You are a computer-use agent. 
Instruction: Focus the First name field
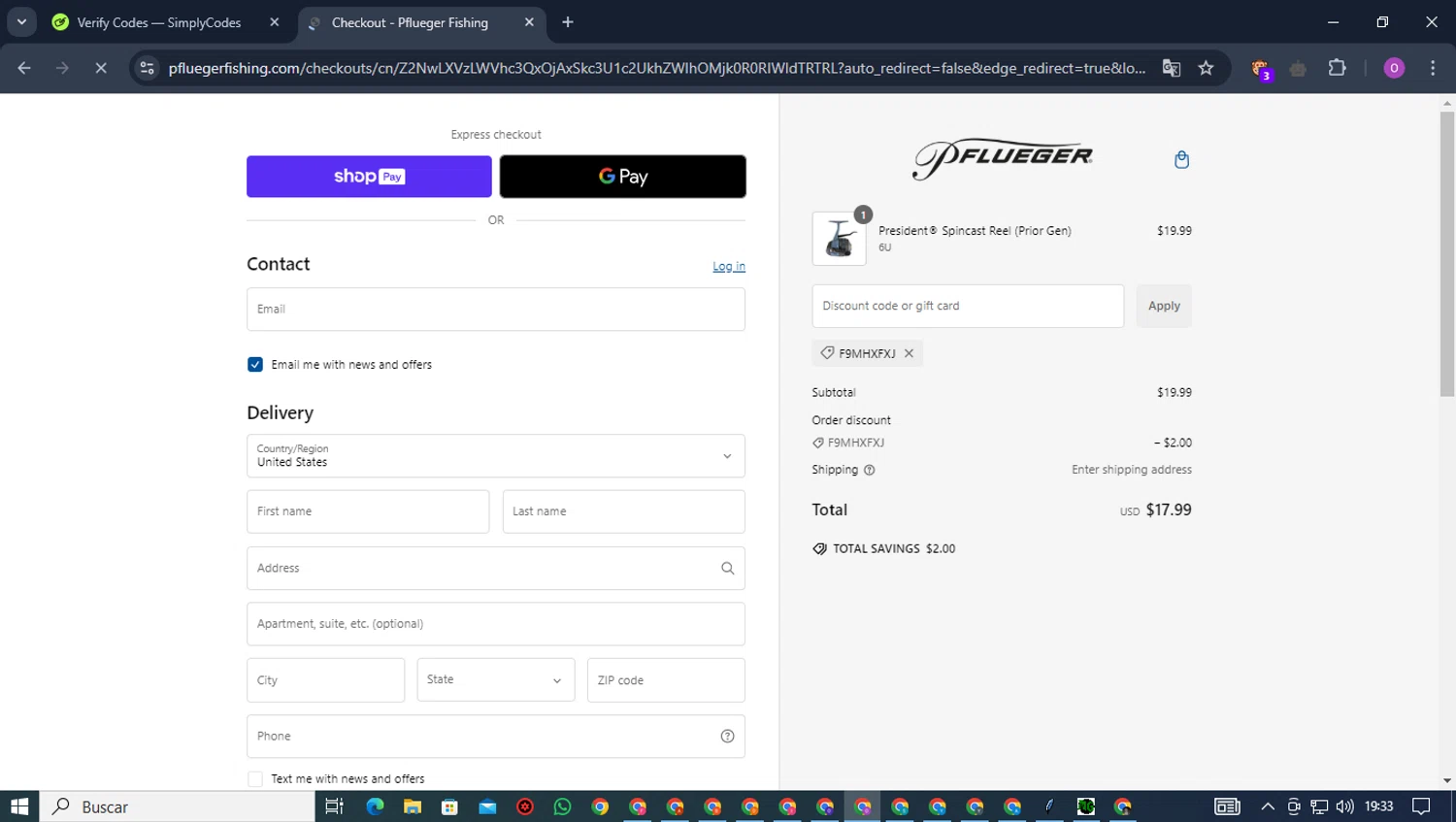(368, 511)
